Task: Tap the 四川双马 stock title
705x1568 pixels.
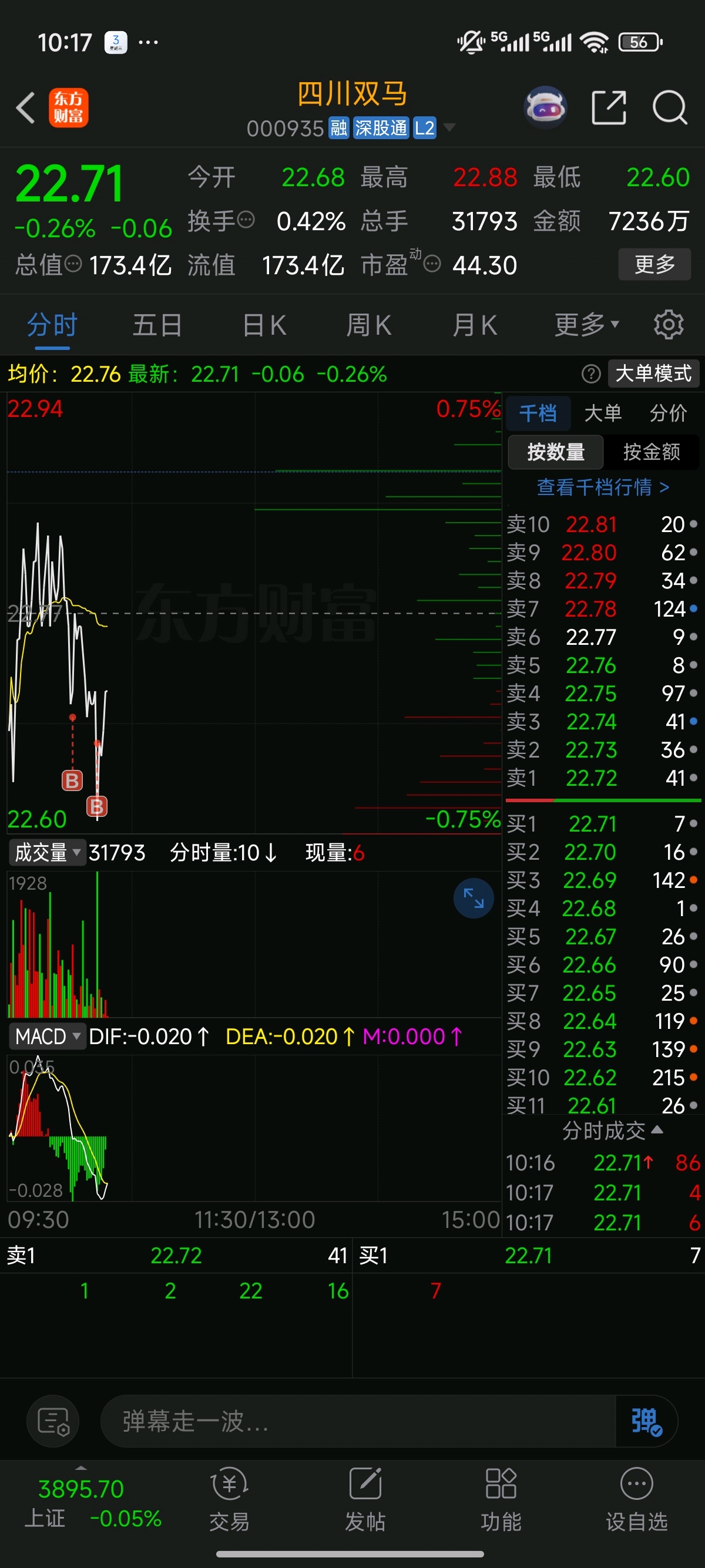Action: pos(352,94)
